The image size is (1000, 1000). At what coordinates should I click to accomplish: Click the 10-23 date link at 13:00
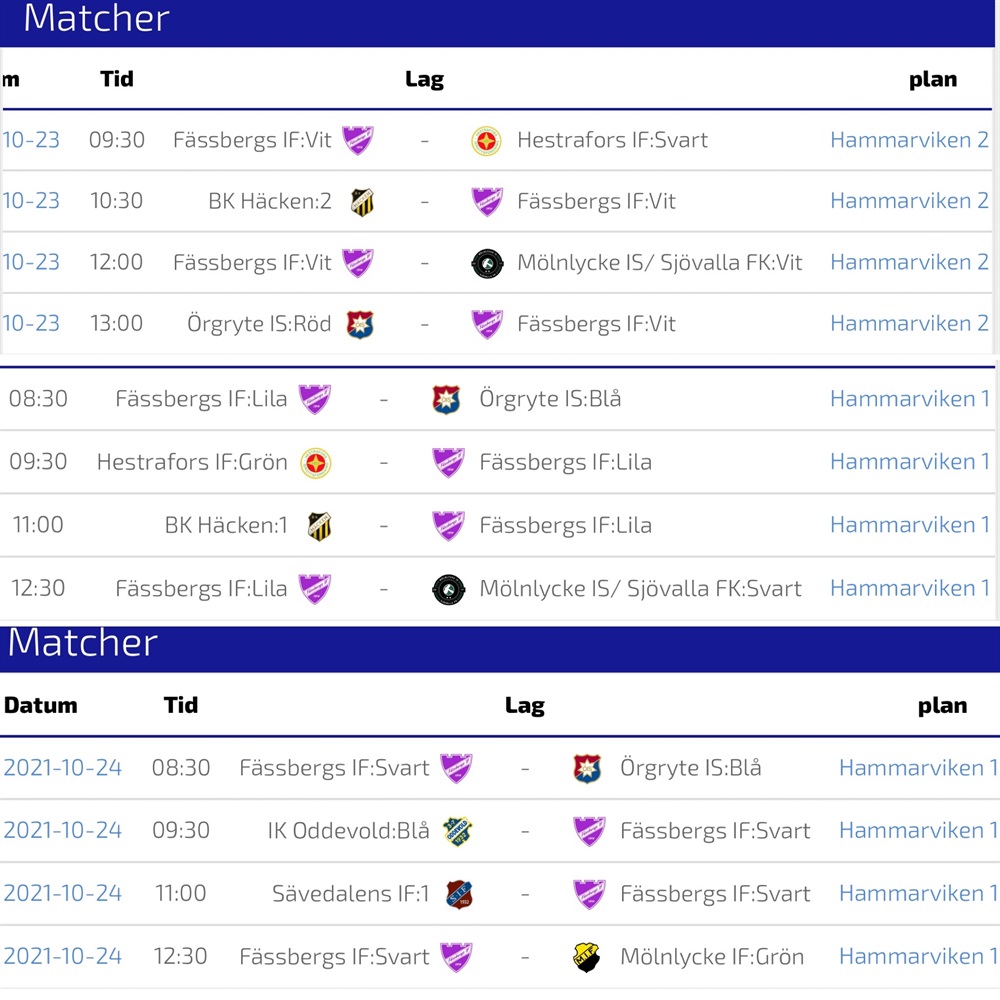coord(31,323)
